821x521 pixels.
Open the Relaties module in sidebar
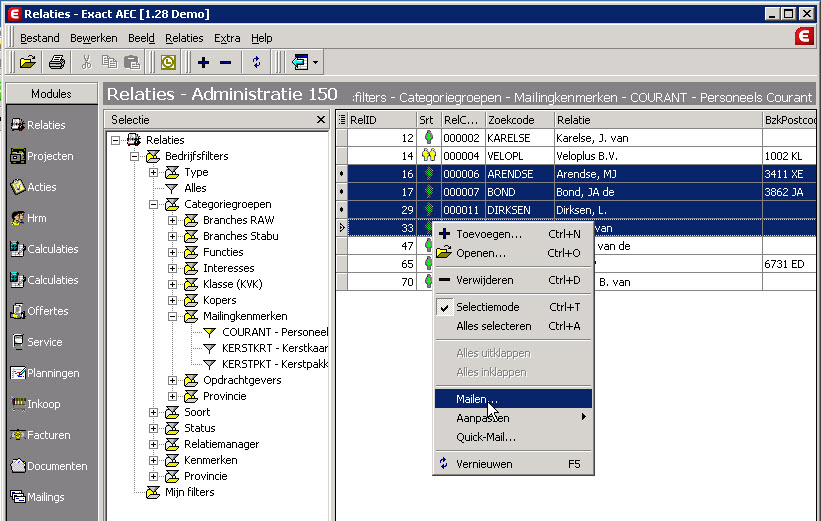[38, 125]
